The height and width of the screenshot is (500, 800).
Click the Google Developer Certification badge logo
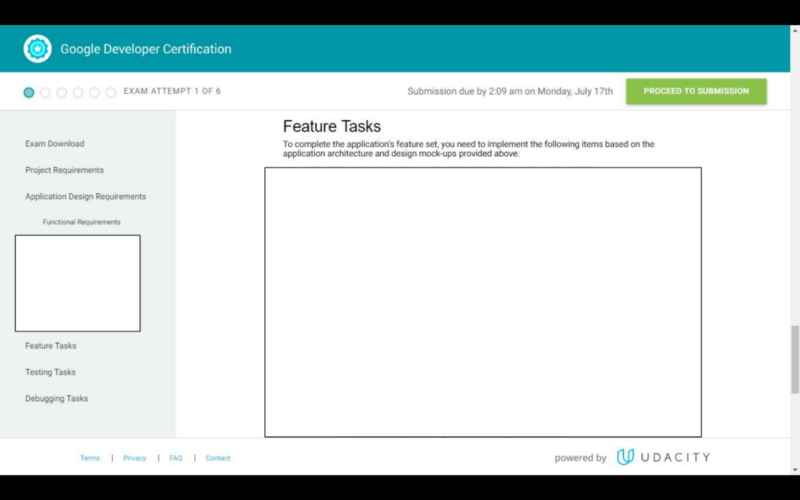(37, 49)
